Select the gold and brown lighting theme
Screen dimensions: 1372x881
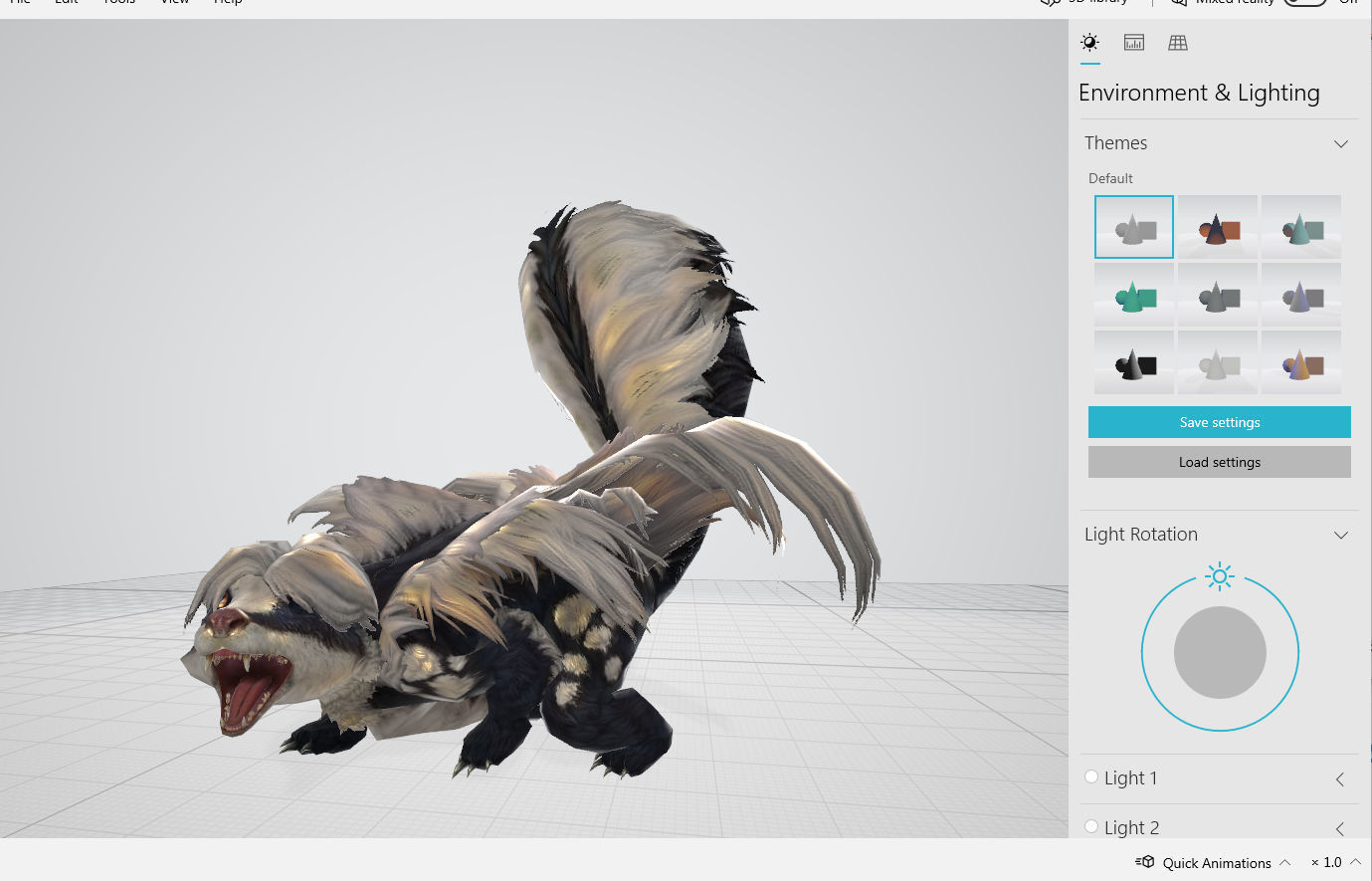tap(1301, 362)
